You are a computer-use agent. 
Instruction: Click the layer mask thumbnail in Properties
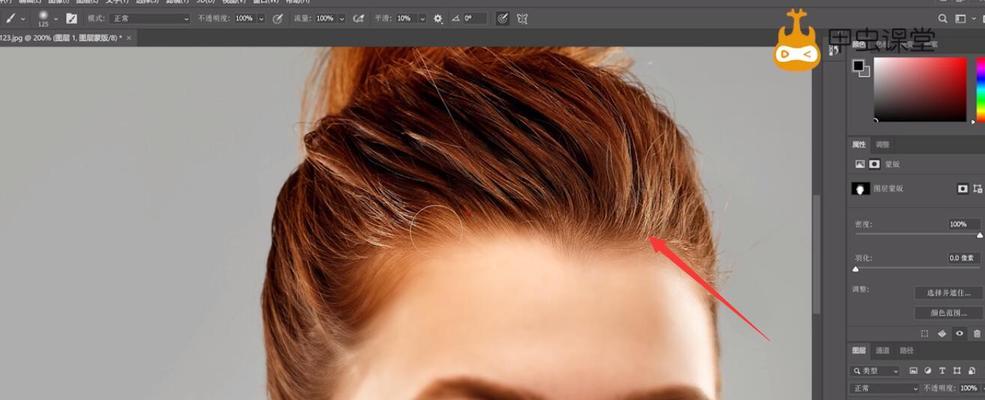[x=859, y=188]
